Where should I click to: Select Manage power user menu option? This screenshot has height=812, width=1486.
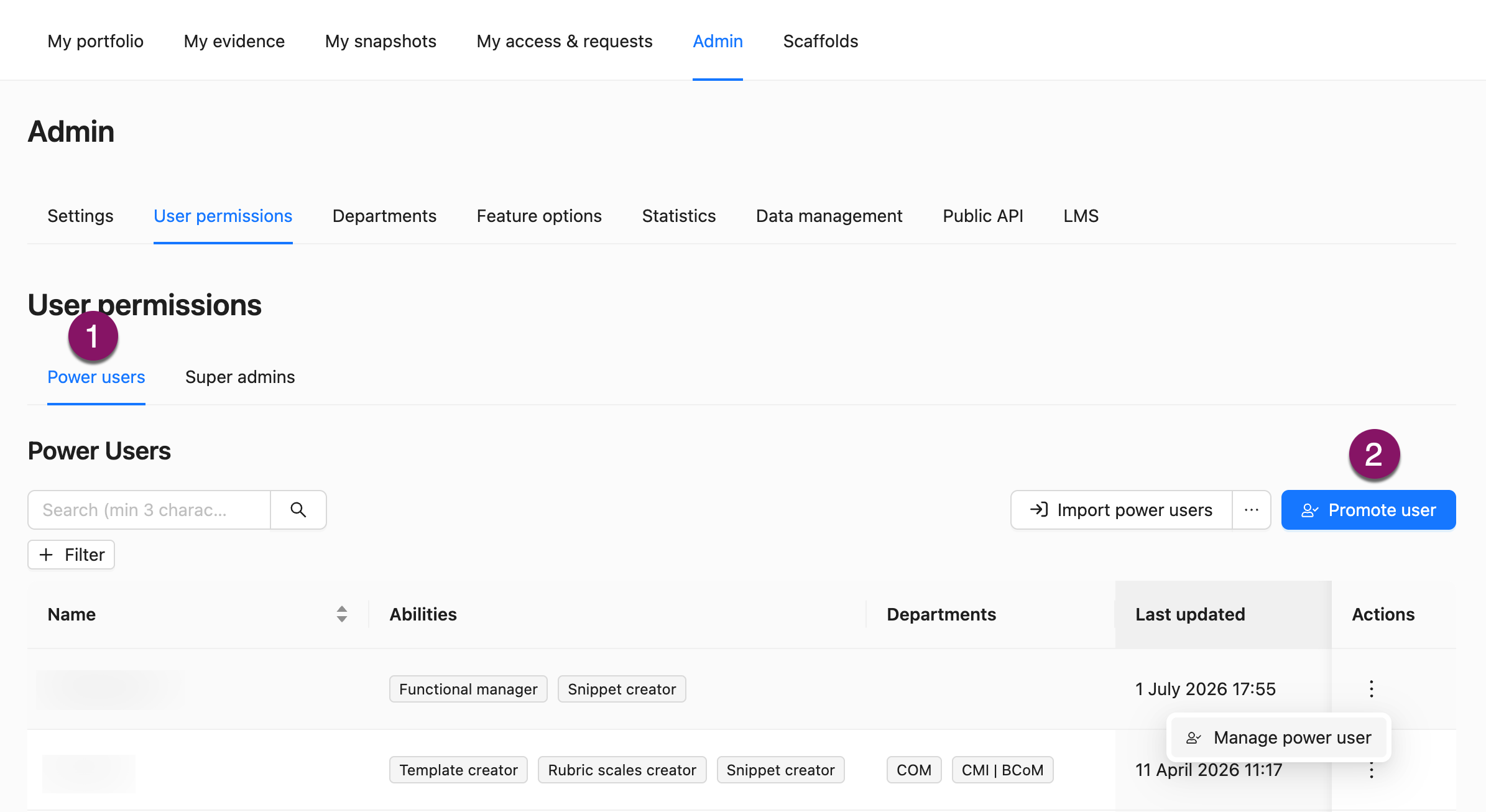coord(1279,737)
